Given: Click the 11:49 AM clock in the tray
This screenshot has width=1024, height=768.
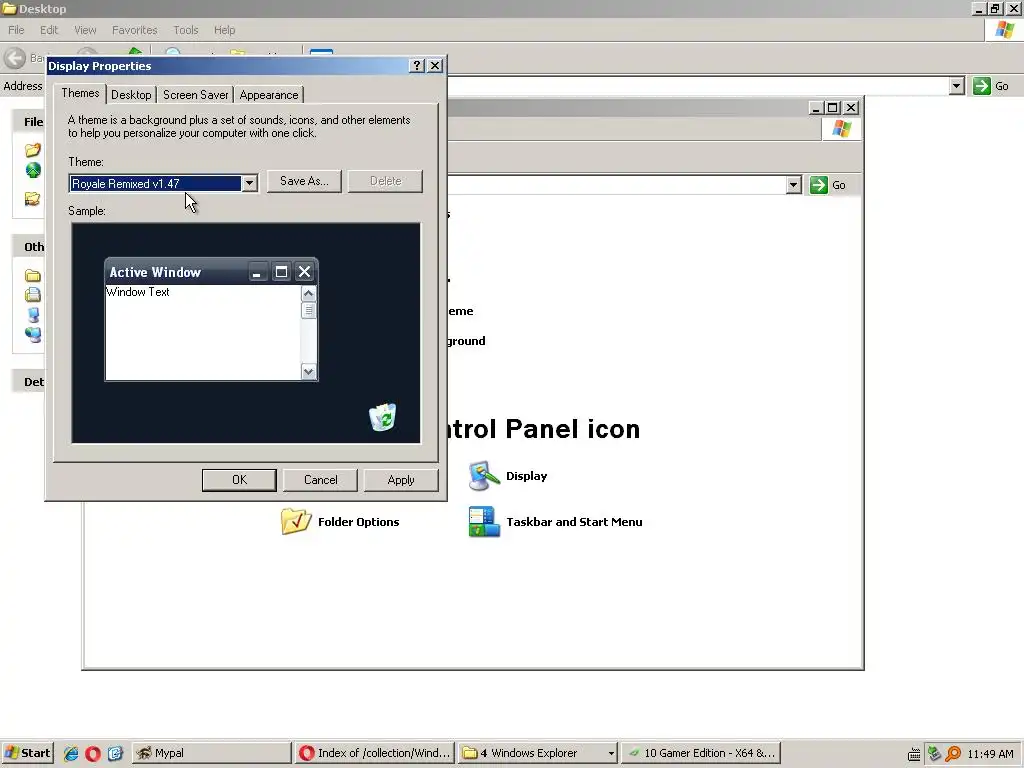Looking at the screenshot, I should pos(990,754).
